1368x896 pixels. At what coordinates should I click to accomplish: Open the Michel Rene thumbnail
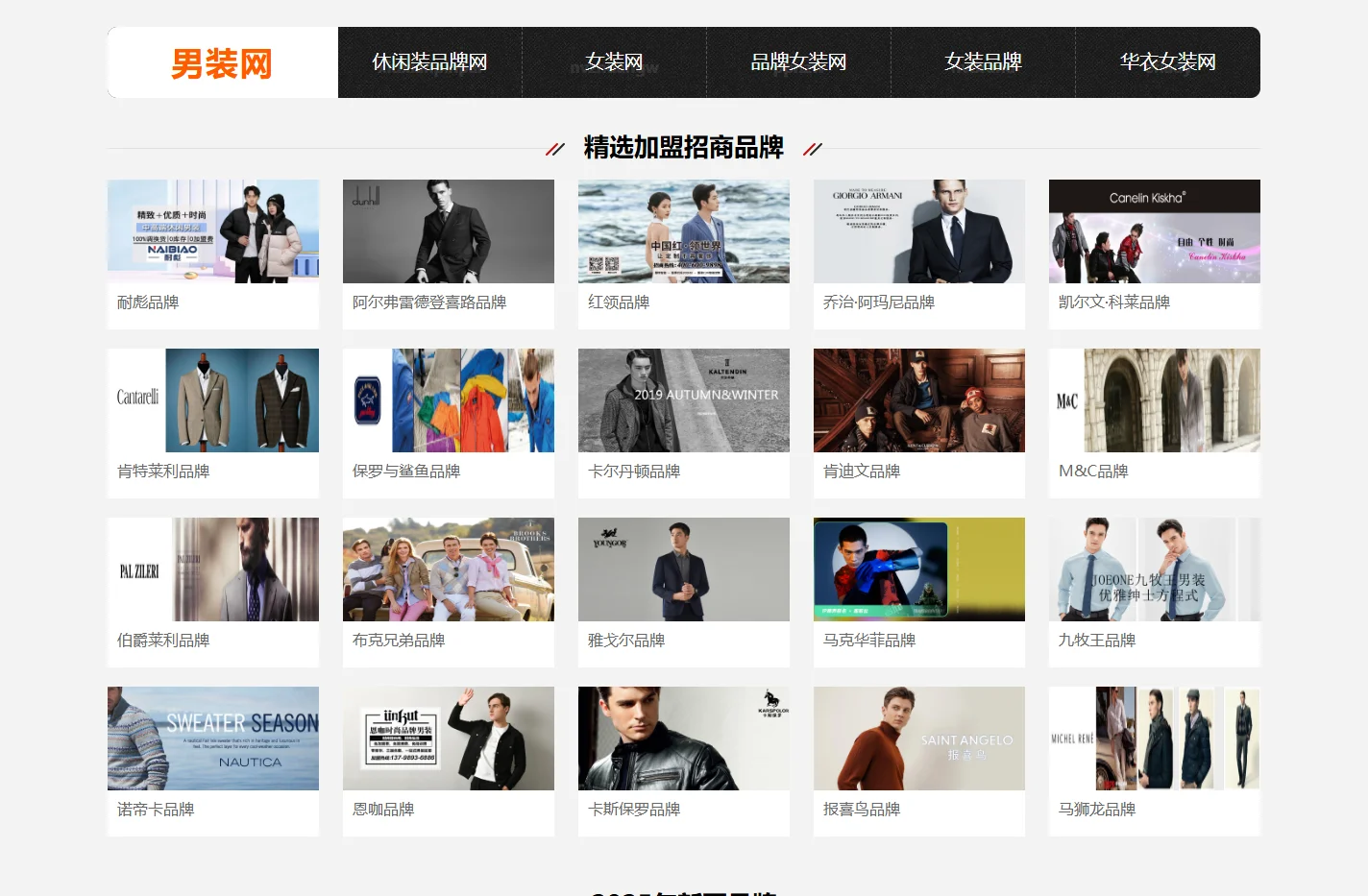click(x=1155, y=739)
